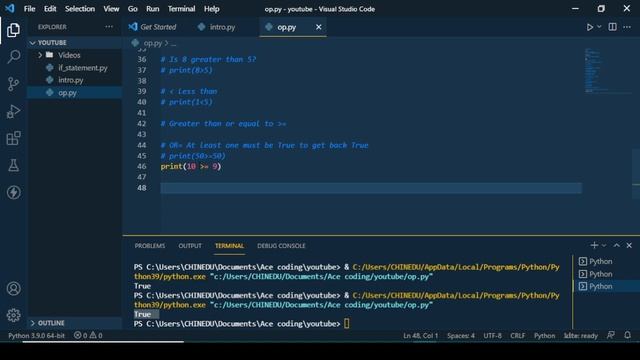The width and height of the screenshot is (640, 360).
Task: Open editor More Actions menu
Action: (x=627, y=27)
